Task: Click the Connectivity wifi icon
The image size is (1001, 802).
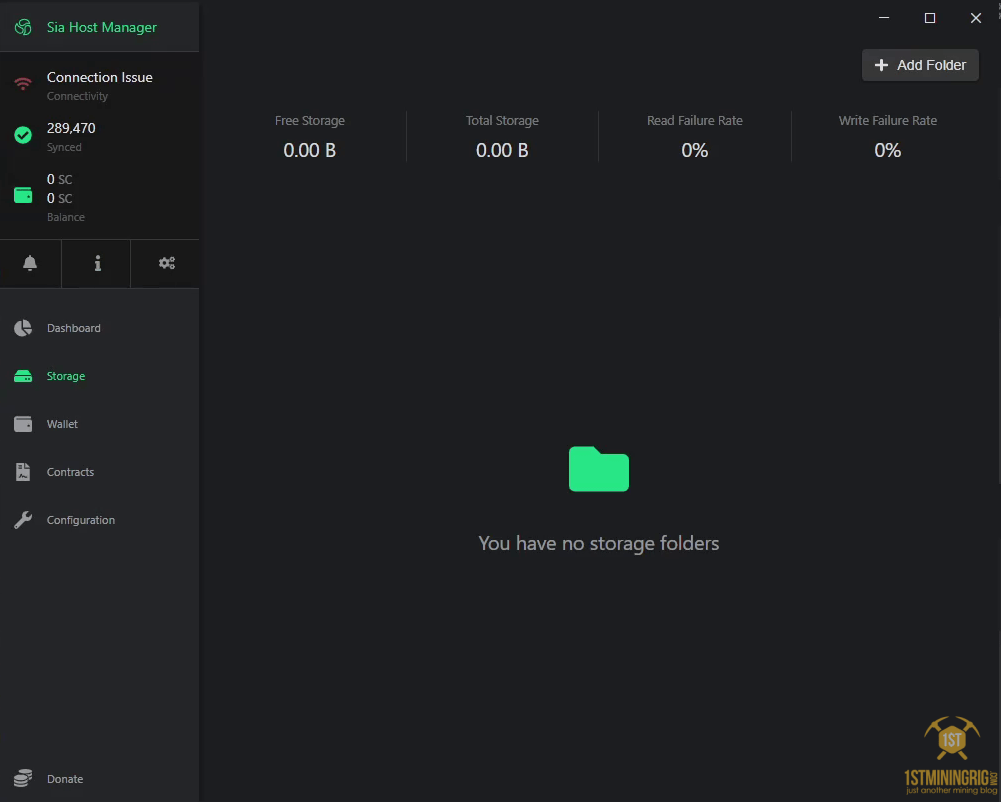Action: [23, 84]
